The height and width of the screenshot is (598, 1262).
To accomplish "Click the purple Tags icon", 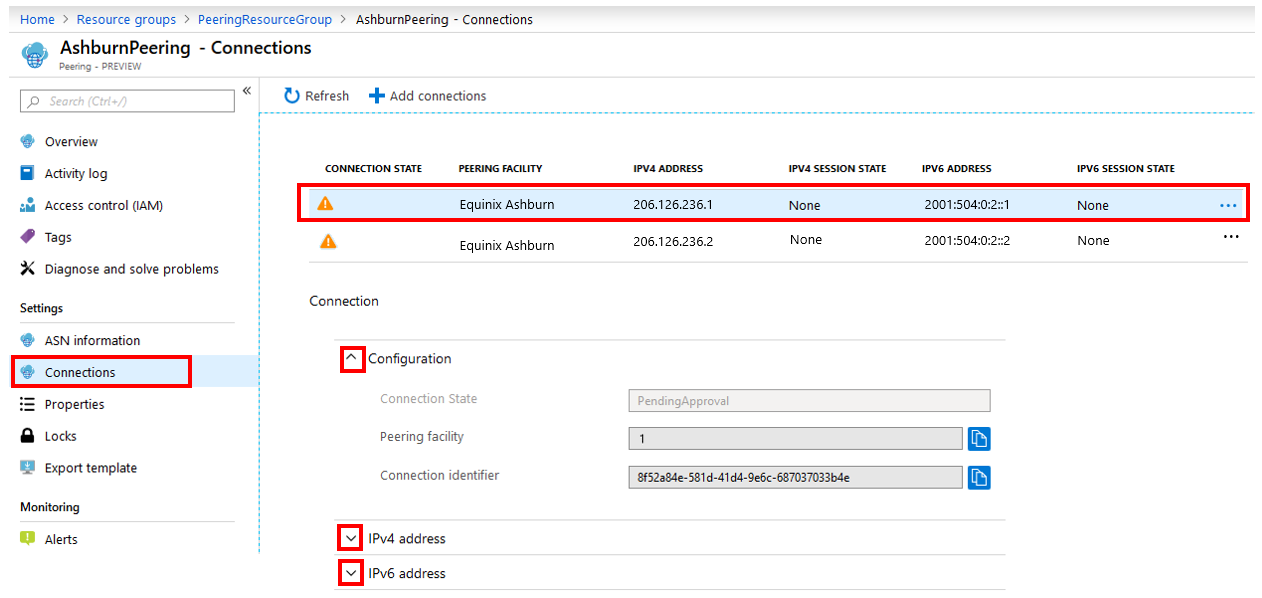I will tap(28, 237).
